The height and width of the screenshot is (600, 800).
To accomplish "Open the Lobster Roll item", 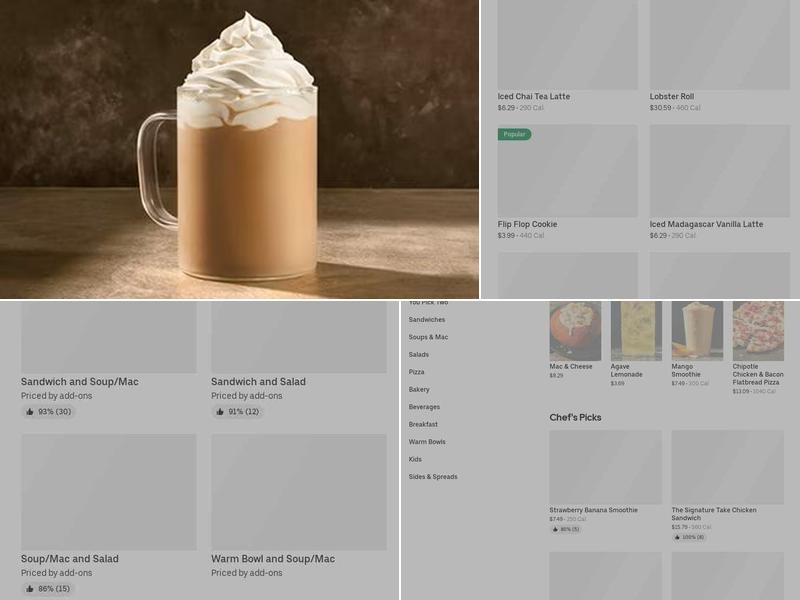I will click(719, 45).
